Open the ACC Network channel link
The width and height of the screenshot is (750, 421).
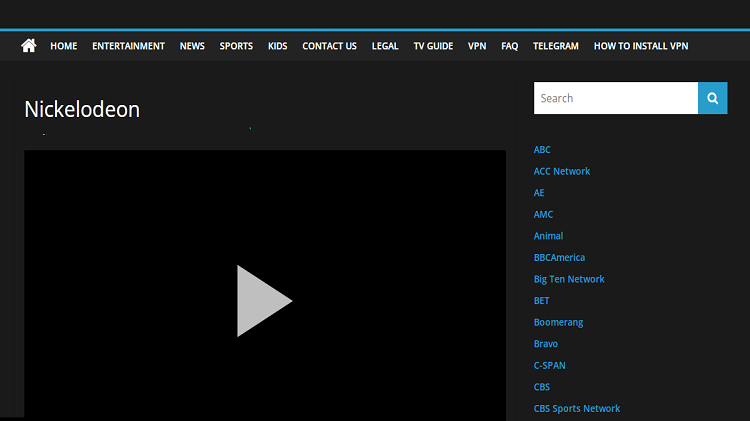[562, 171]
